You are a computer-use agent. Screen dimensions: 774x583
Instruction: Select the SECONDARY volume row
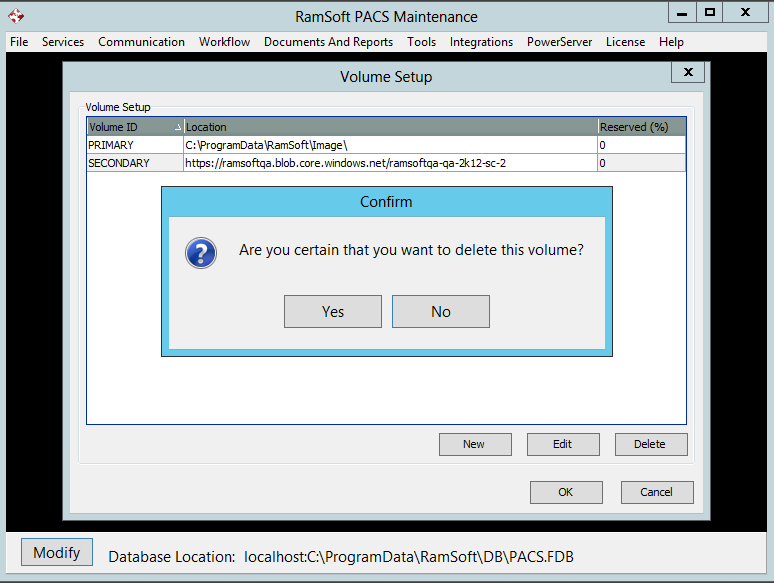tap(134, 163)
